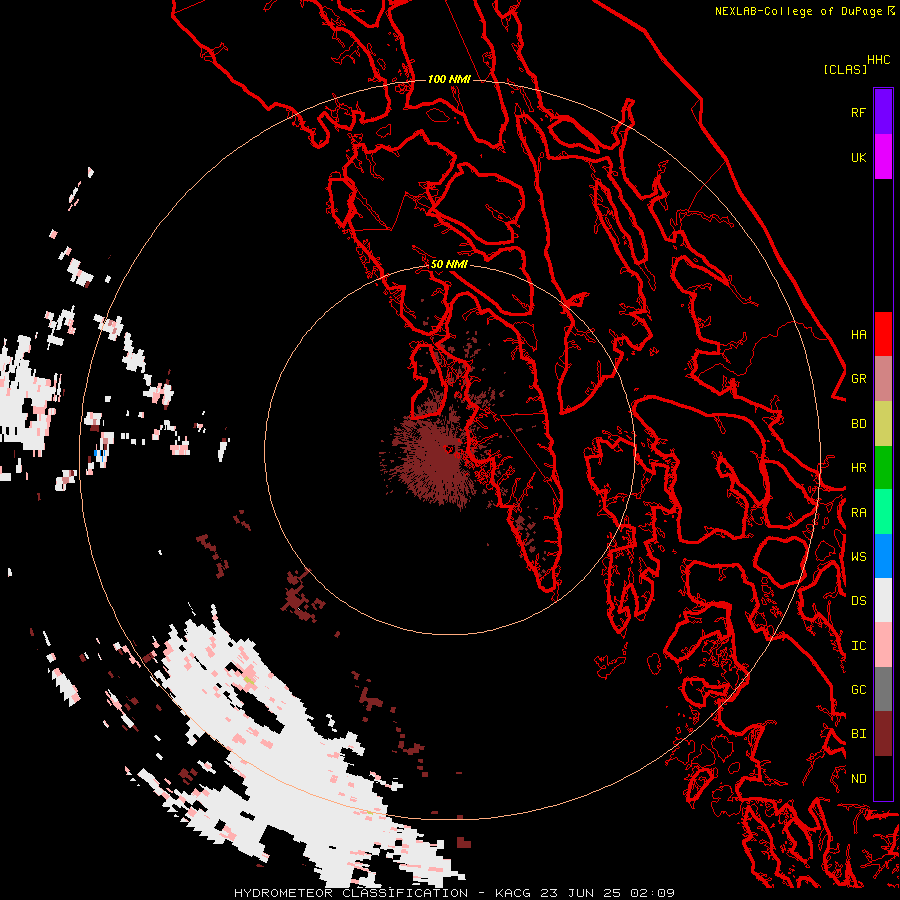The image size is (900, 900).
Task: Click the WS blue legend swatch
Action: [x=883, y=556]
